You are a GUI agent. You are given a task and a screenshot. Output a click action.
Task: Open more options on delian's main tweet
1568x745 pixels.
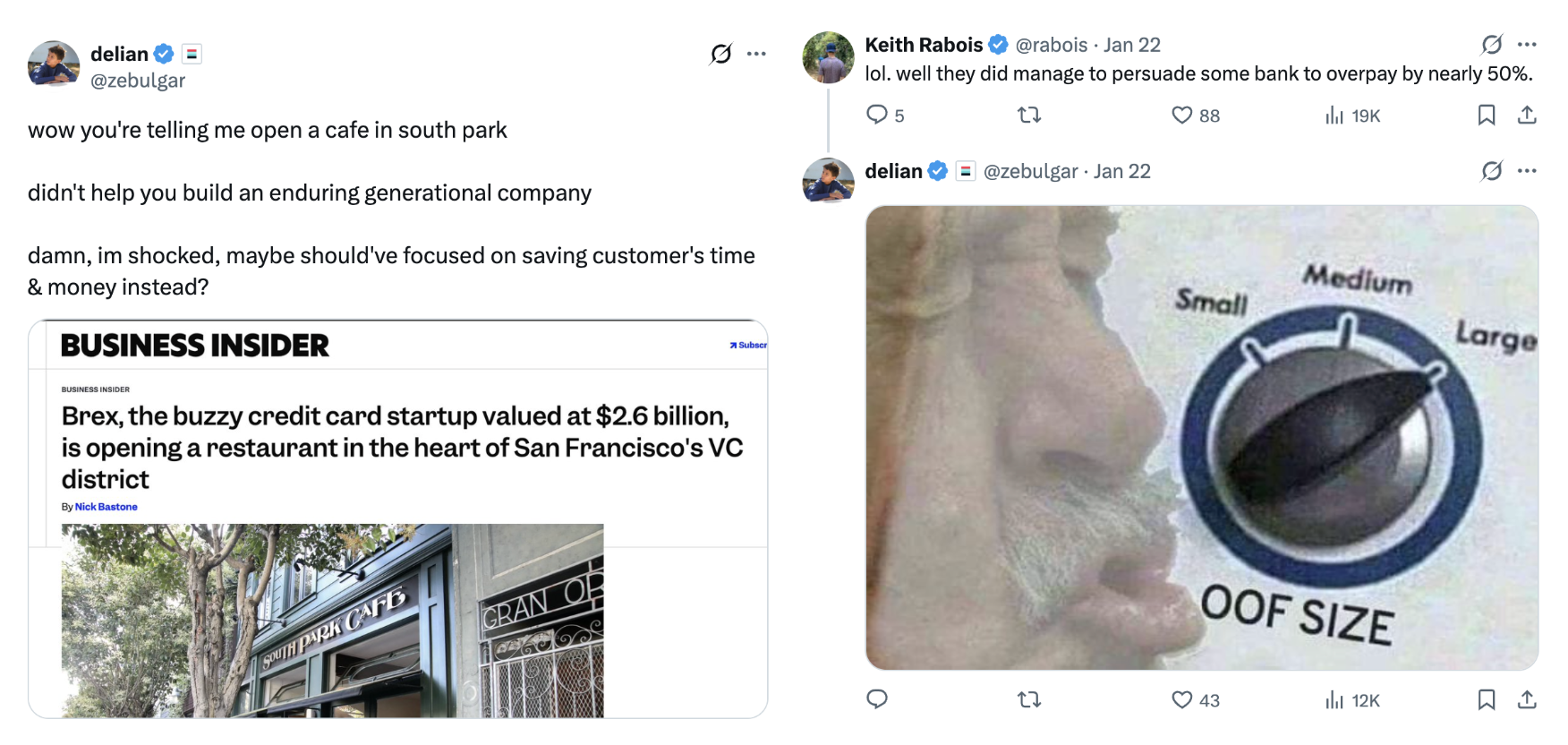756,54
